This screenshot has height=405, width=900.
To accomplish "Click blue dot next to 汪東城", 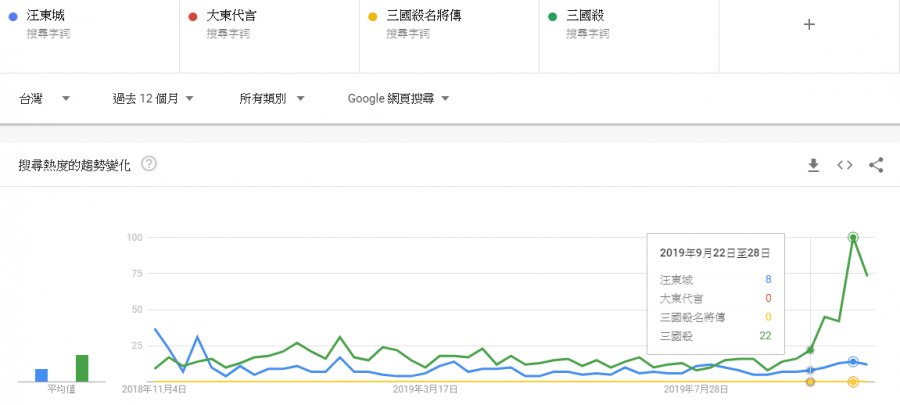I will (12, 17).
